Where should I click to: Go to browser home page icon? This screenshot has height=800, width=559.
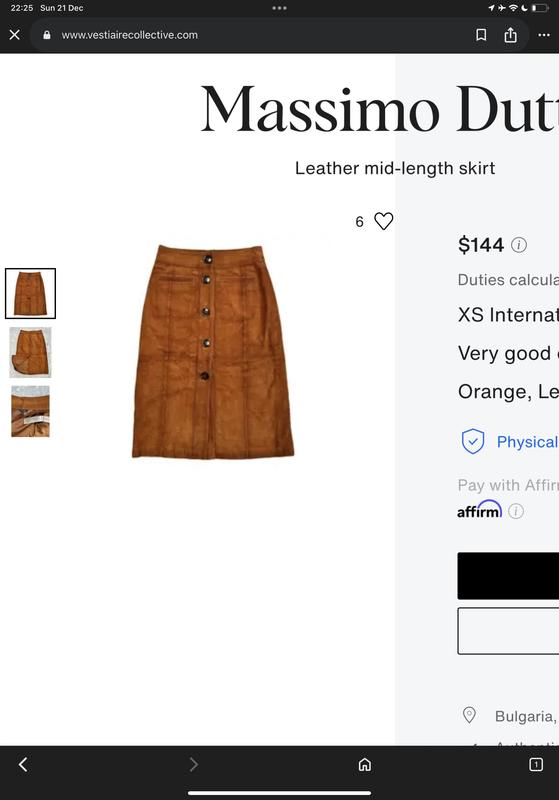pos(365,764)
